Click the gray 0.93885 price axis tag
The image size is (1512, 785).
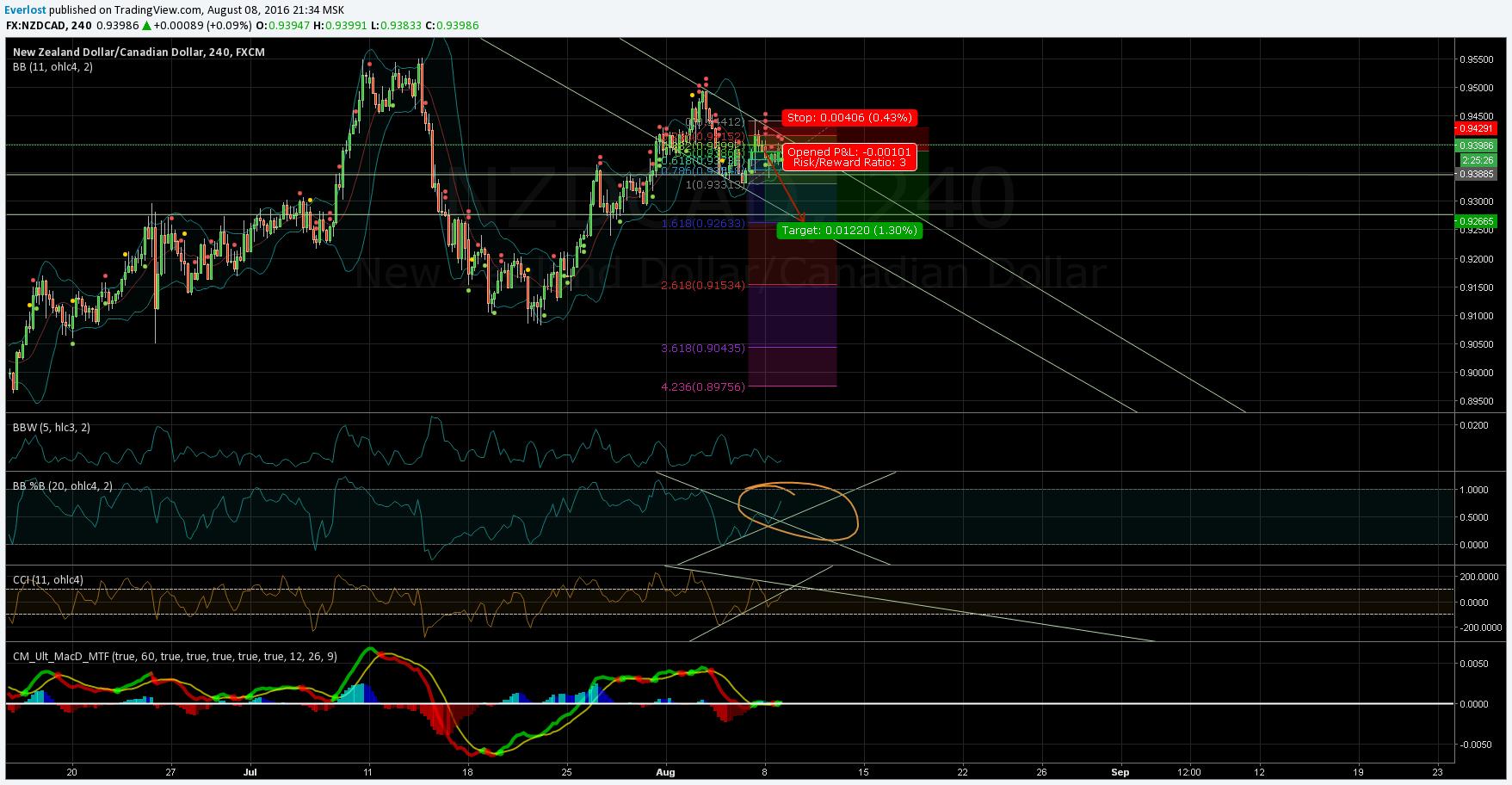pyautogui.click(x=1476, y=174)
